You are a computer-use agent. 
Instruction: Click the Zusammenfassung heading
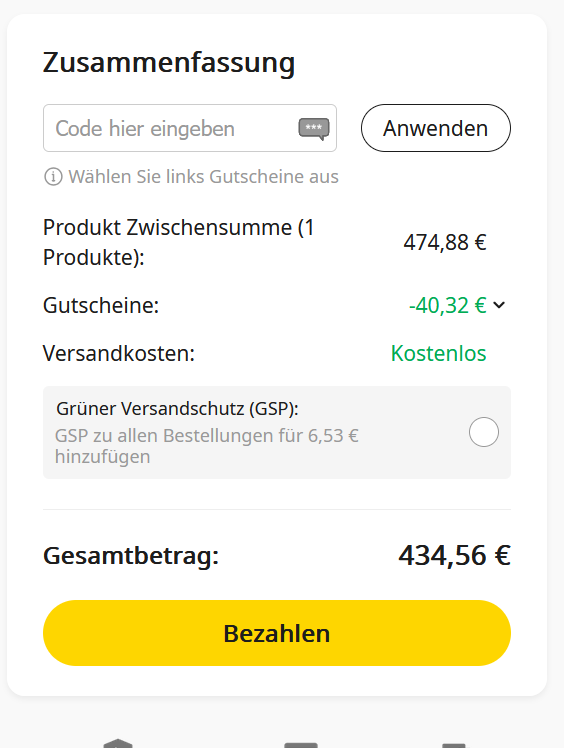pos(169,62)
